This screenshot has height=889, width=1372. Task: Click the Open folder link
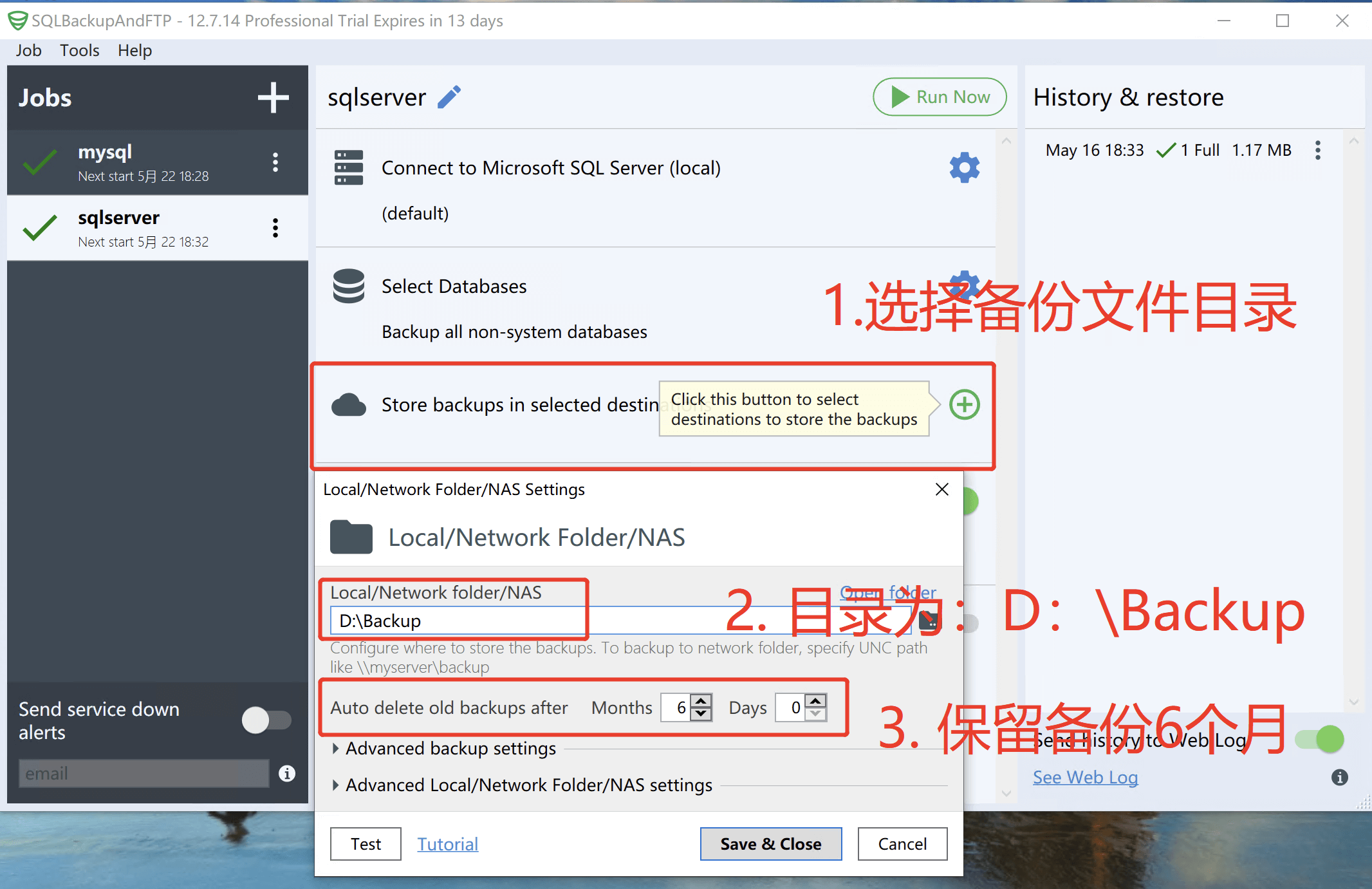point(888,592)
